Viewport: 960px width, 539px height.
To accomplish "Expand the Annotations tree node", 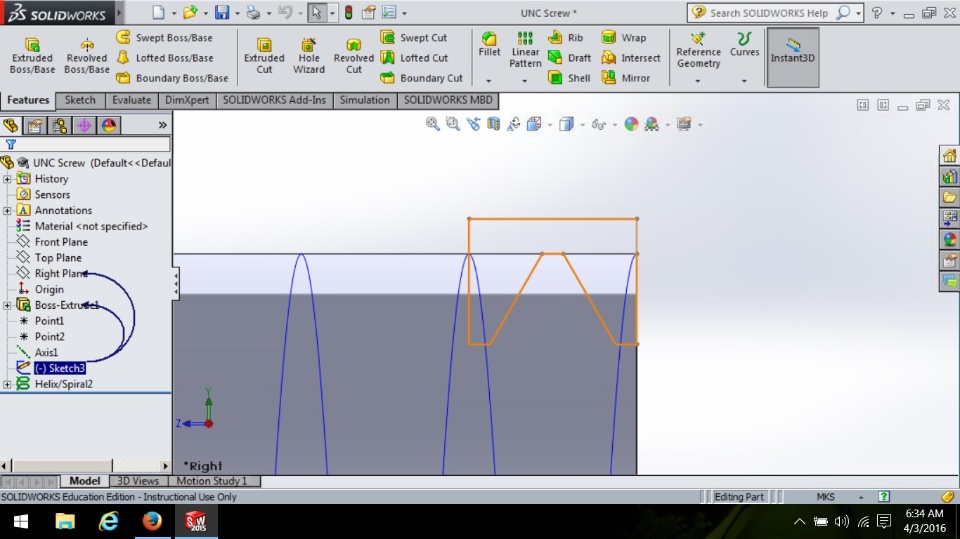I will click(7, 211).
